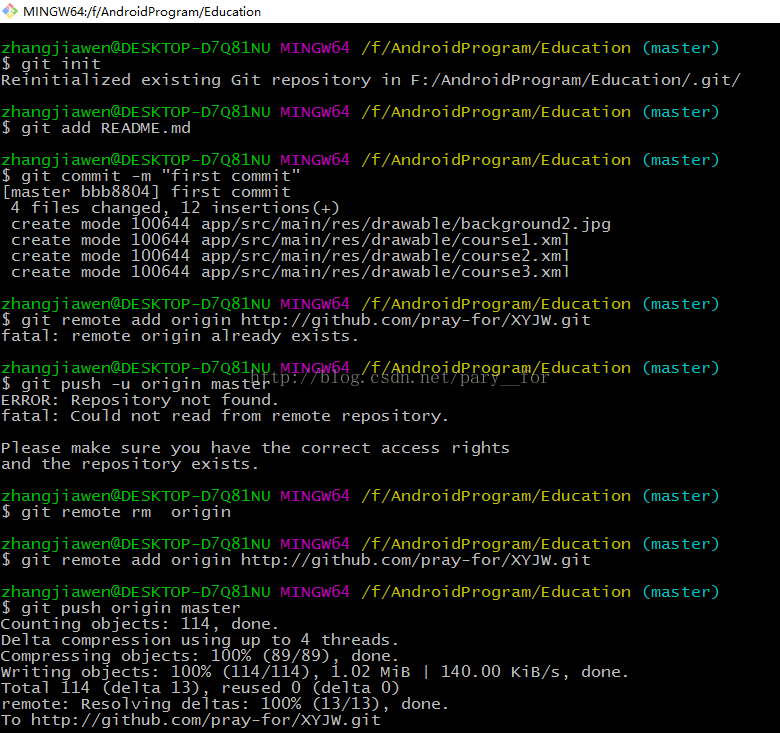The width and height of the screenshot is (780, 733).
Task: Click the 'Writing objects: 100% (114/114)' line
Action: coord(315,672)
